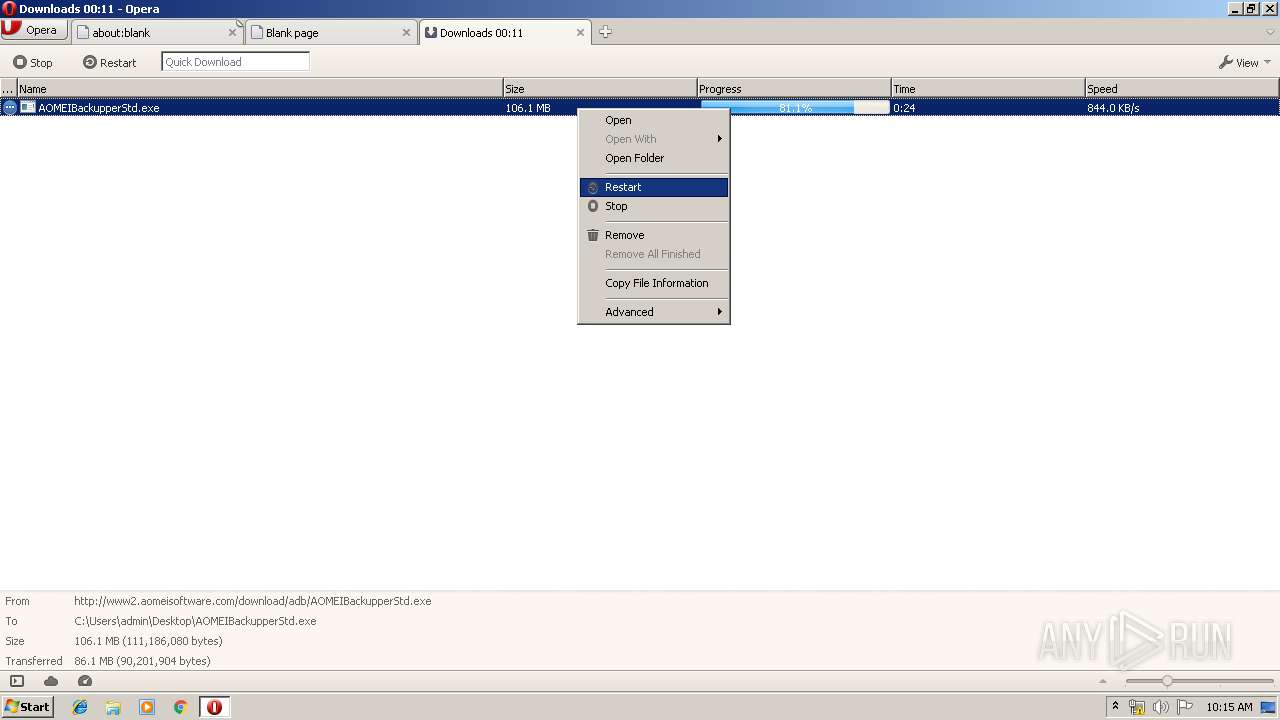The width and height of the screenshot is (1280, 720).
Task: Choose Stop in the context menu
Action: (x=654, y=206)
